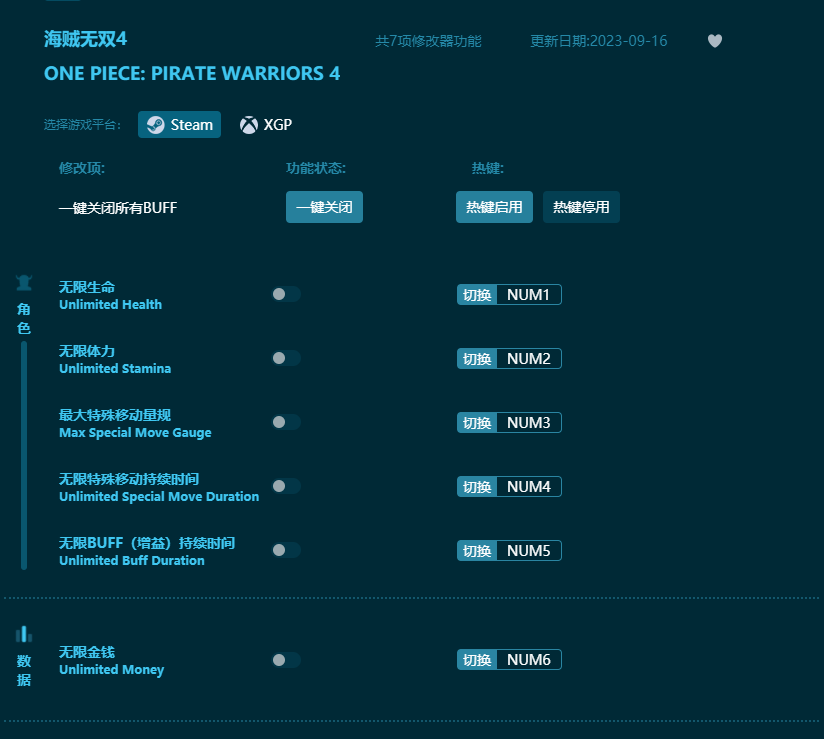Image resolution: width=824 pixels, height=739 pixels.
Task: Enable Unlimited Special Move Duration
Action: pyautogui.click(x=286, y=486)
